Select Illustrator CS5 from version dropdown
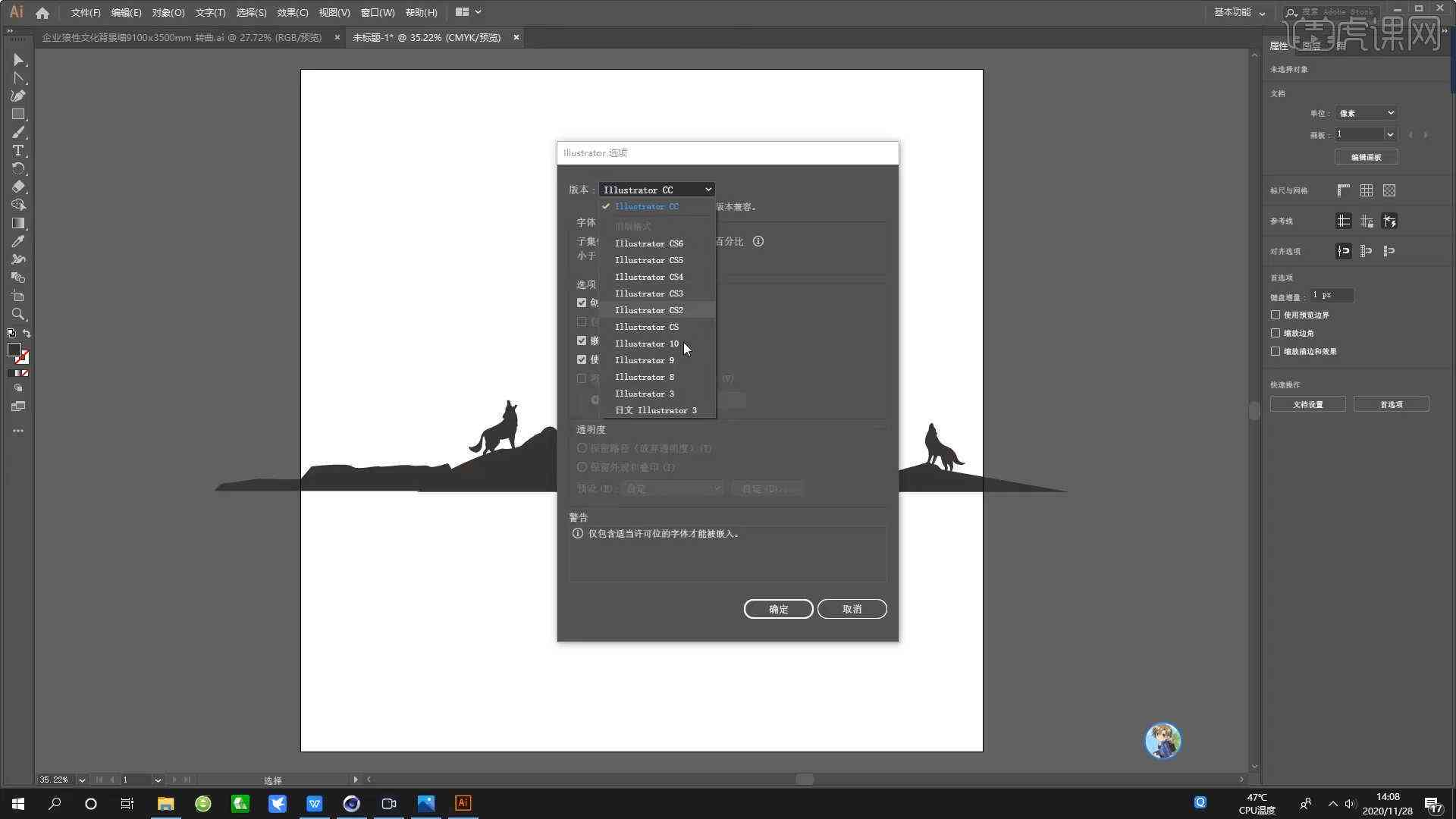 point(648,260)
